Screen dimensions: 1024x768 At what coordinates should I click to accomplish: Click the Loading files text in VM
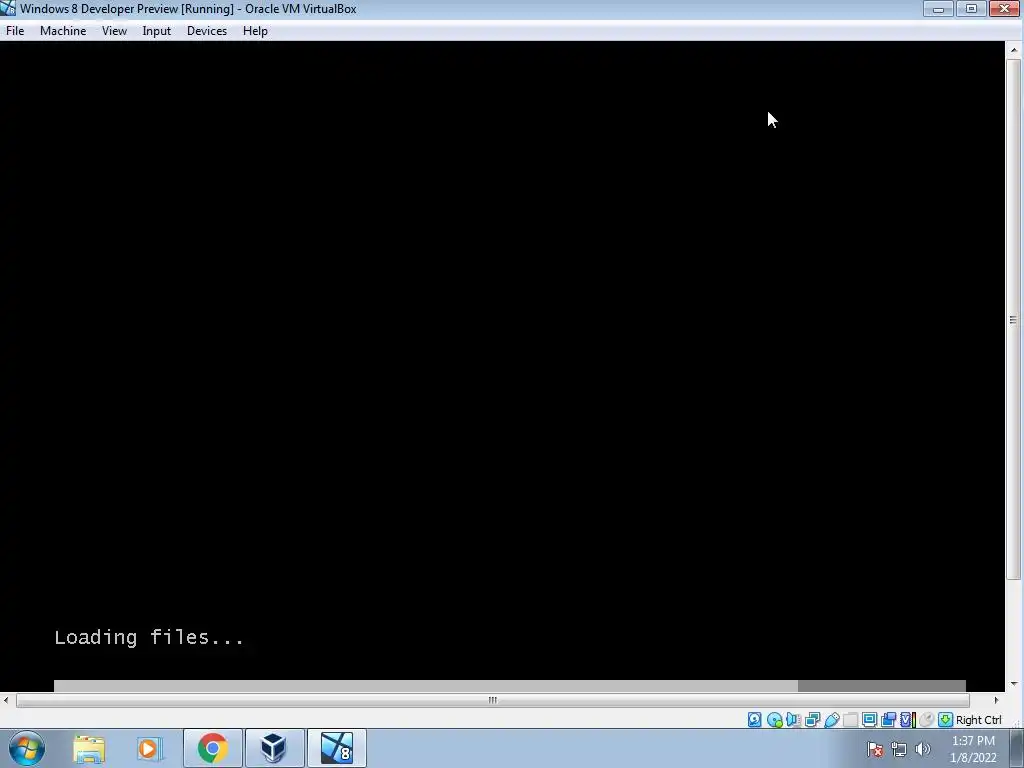click(149, 637)
